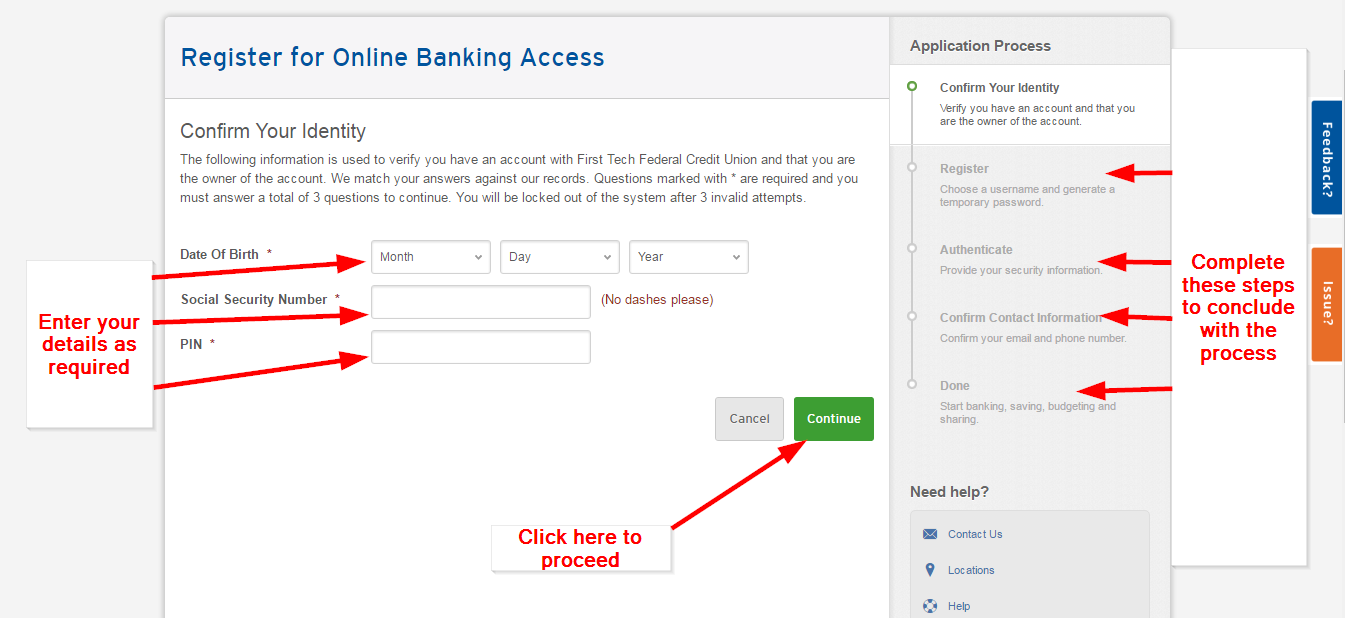Viewport: 1345px width, 618px height.
Task: Click the Contact Us envelope icon
Action: pos(930,534)
